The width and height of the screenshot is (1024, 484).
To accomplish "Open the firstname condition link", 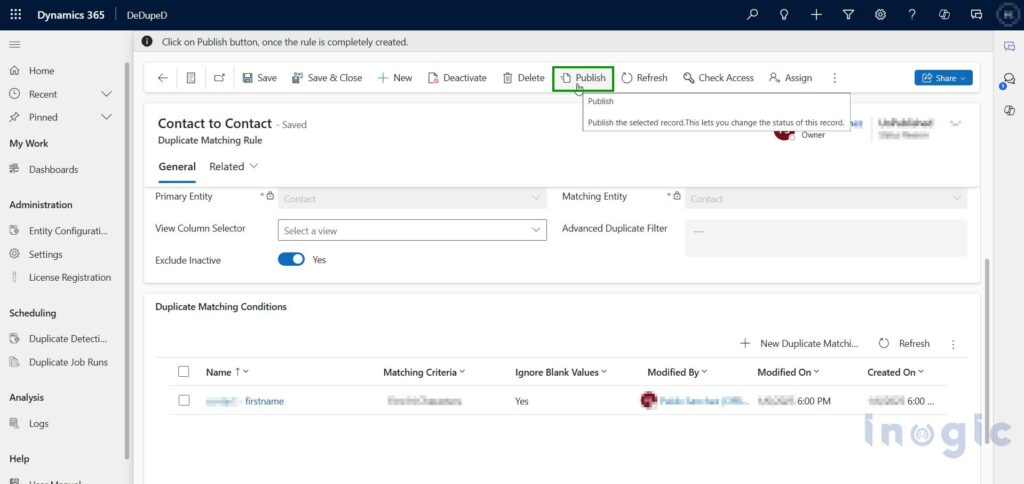I will [x=245, y=401].
